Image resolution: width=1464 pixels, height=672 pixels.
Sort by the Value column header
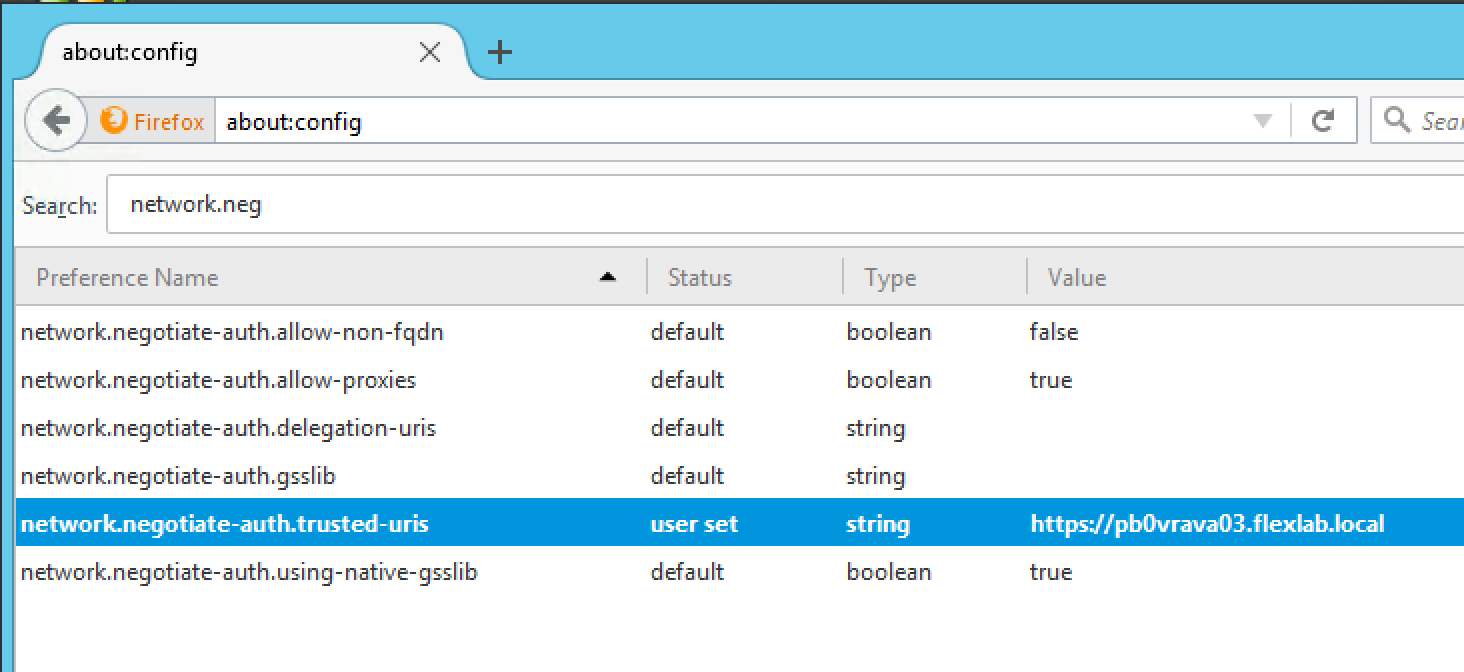tap(1246, 278)
